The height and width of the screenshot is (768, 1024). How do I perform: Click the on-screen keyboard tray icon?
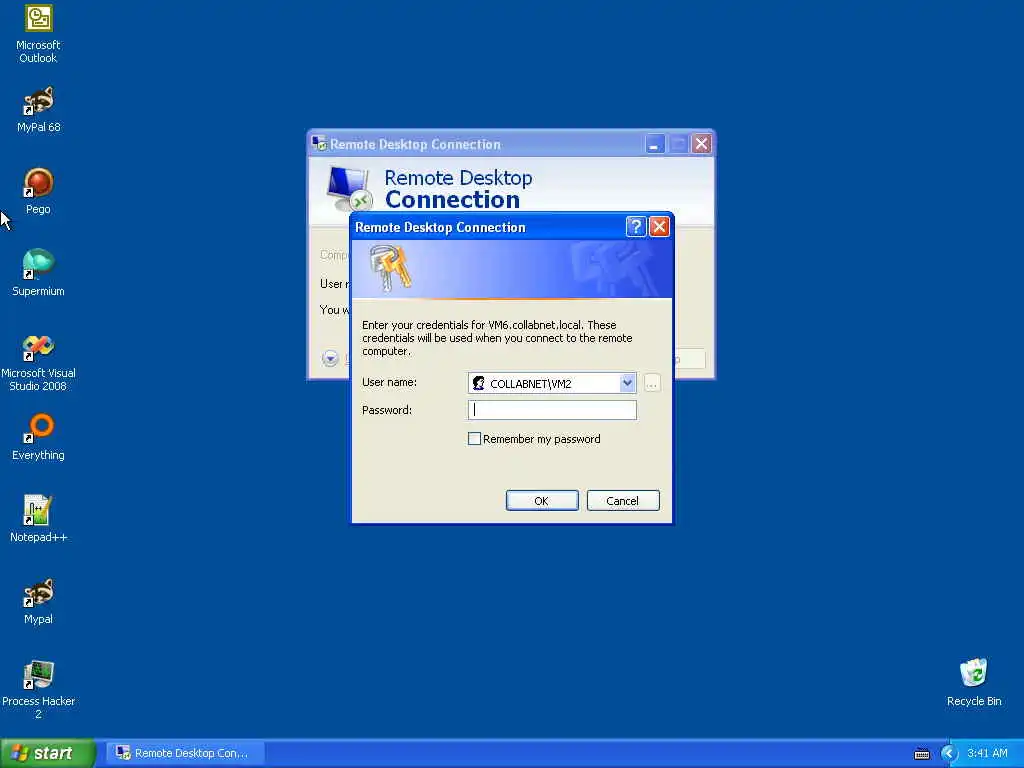pyautogui.click(x=922, y=754)
